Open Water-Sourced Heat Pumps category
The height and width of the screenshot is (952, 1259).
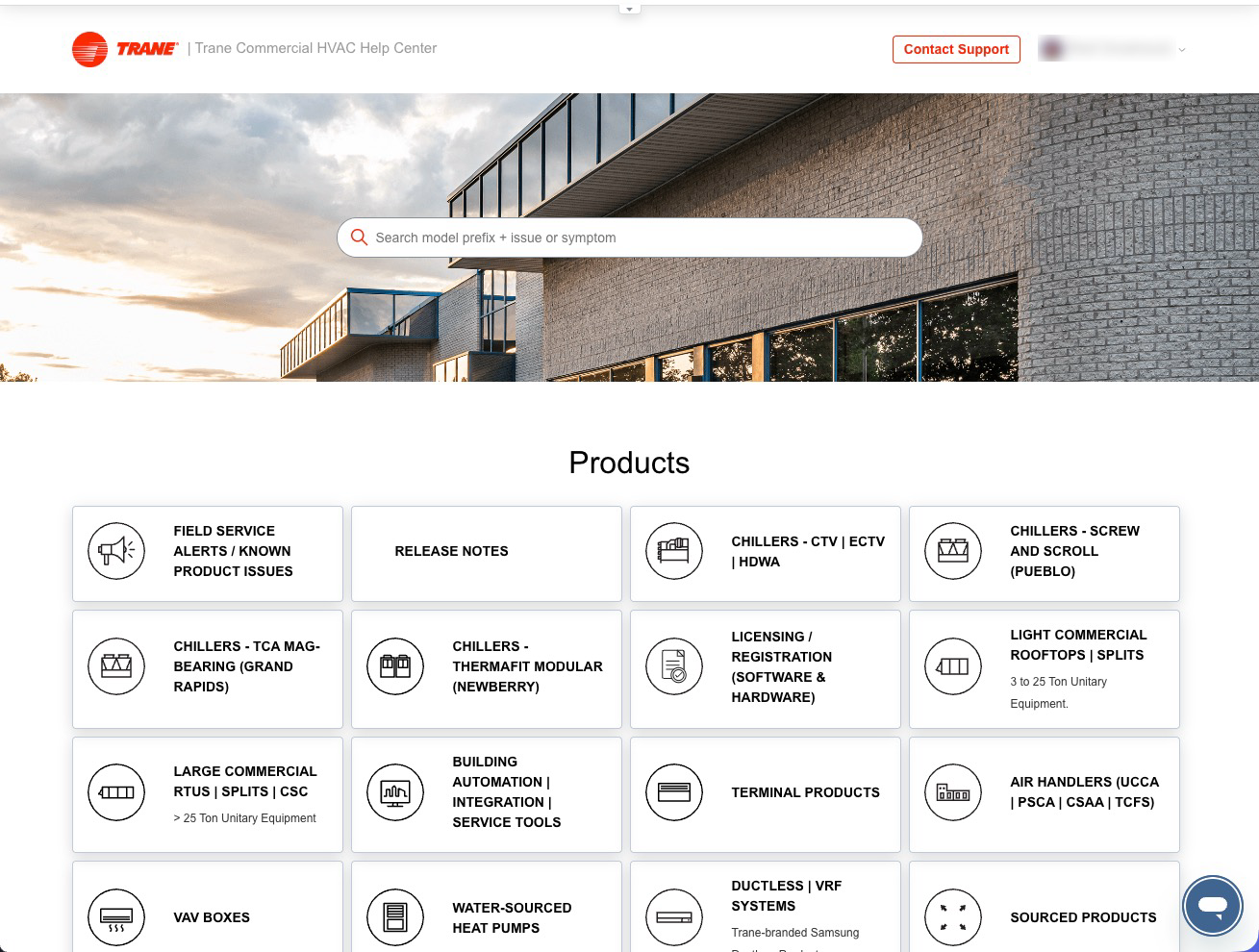coord(487,907)
